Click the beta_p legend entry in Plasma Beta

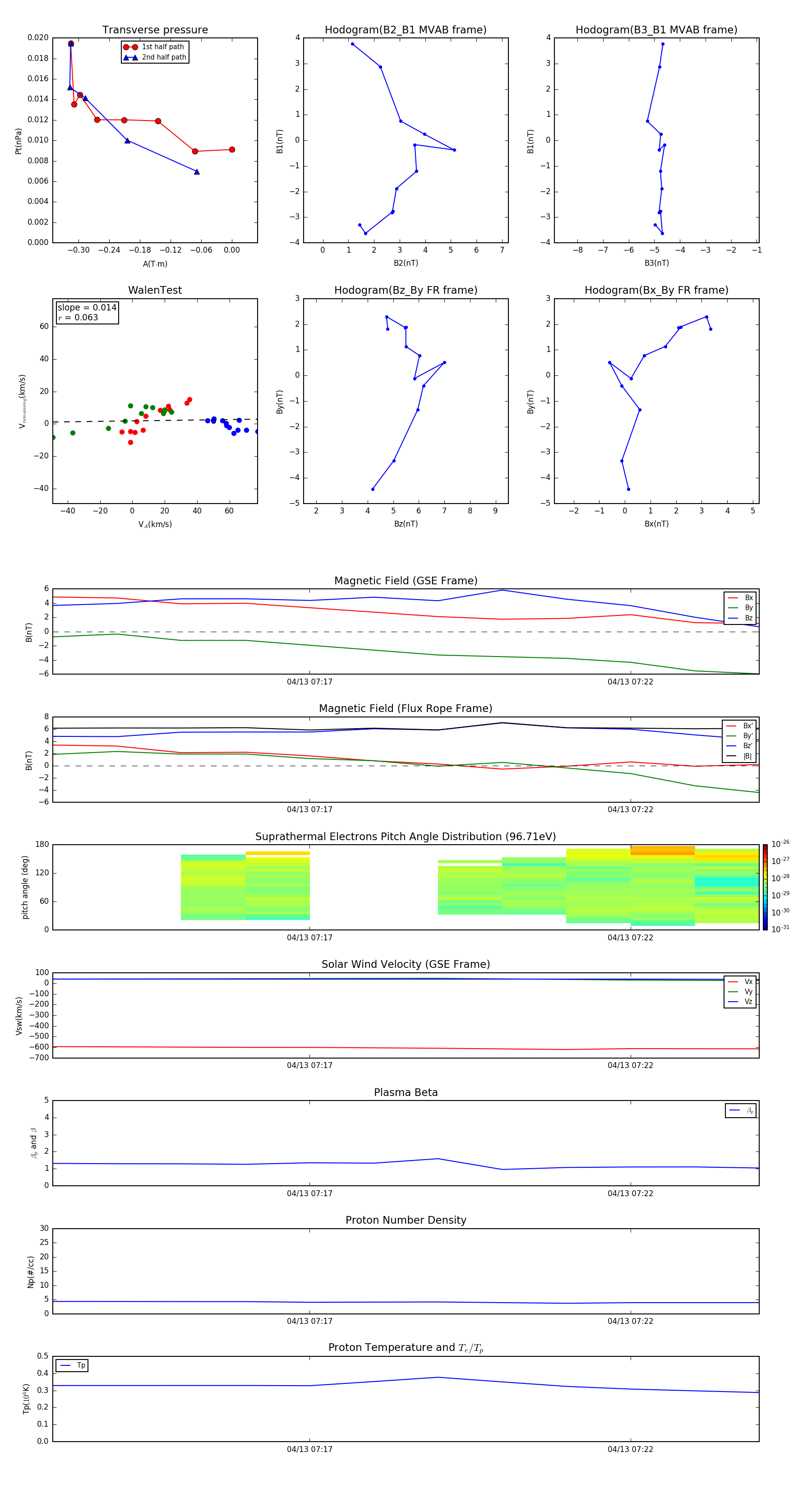[x=741, y=1110]
